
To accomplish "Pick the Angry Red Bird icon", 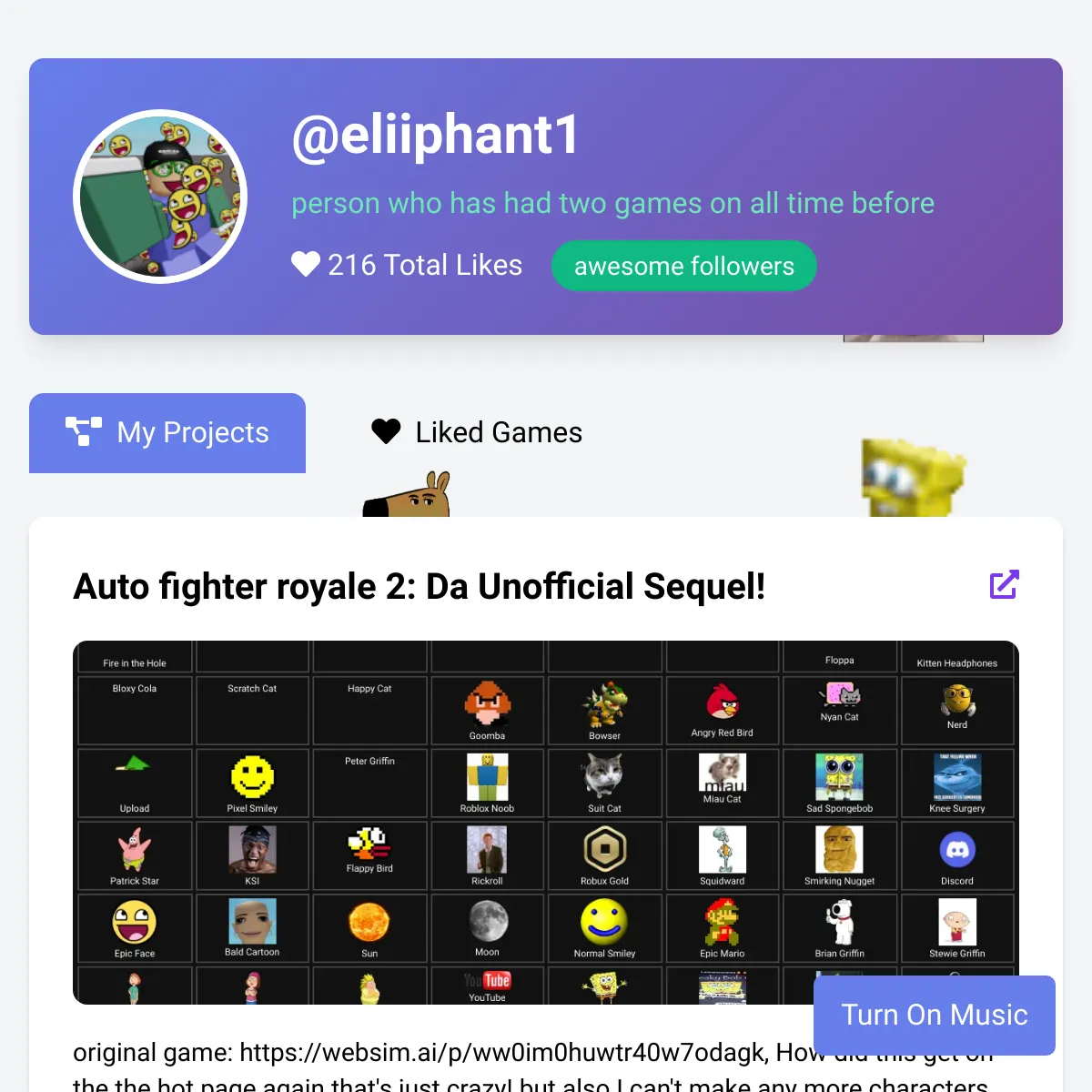I will tap(723, 703).
